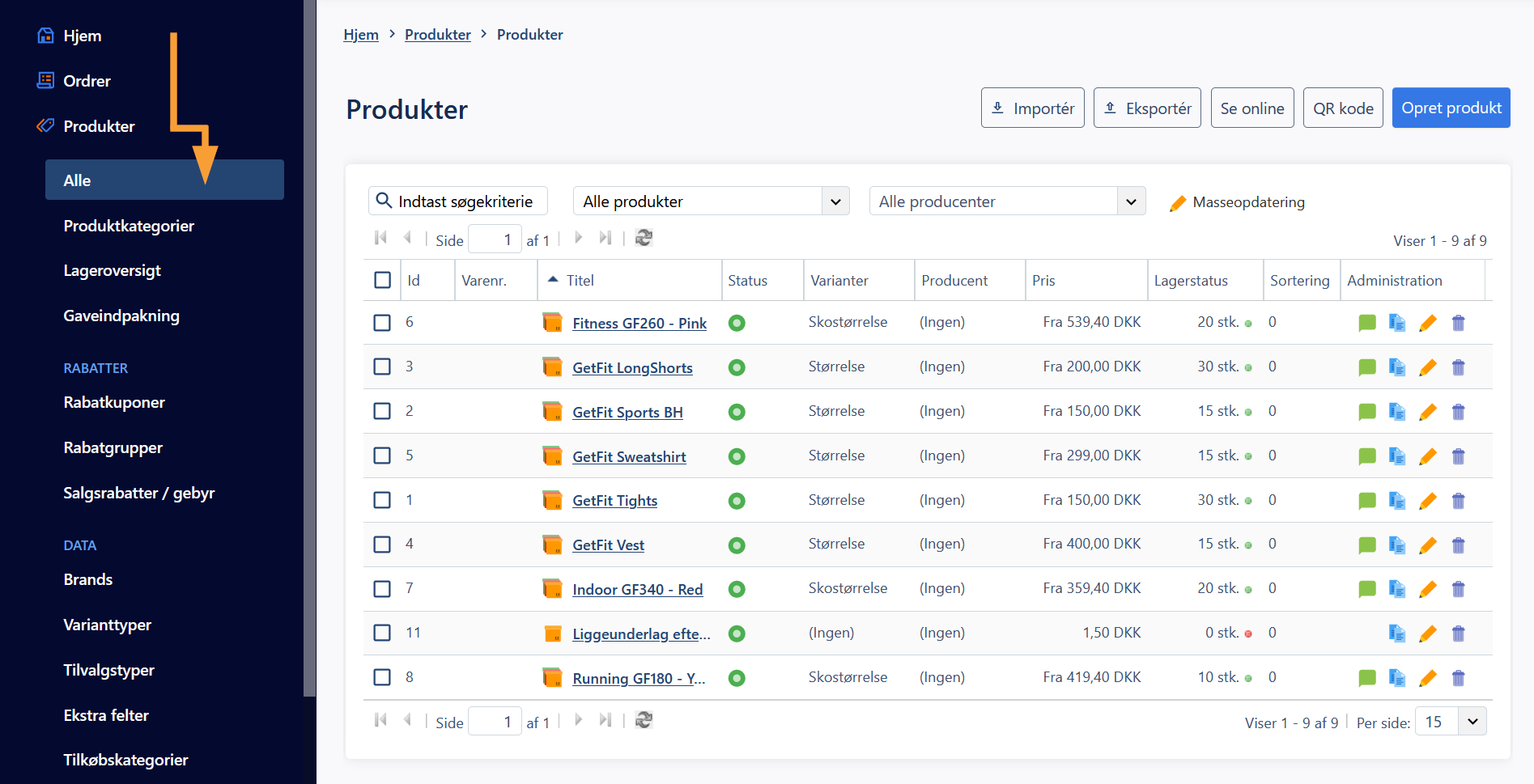Open the QR kode button
The image size is (1534, 784).
[1343, 108]
